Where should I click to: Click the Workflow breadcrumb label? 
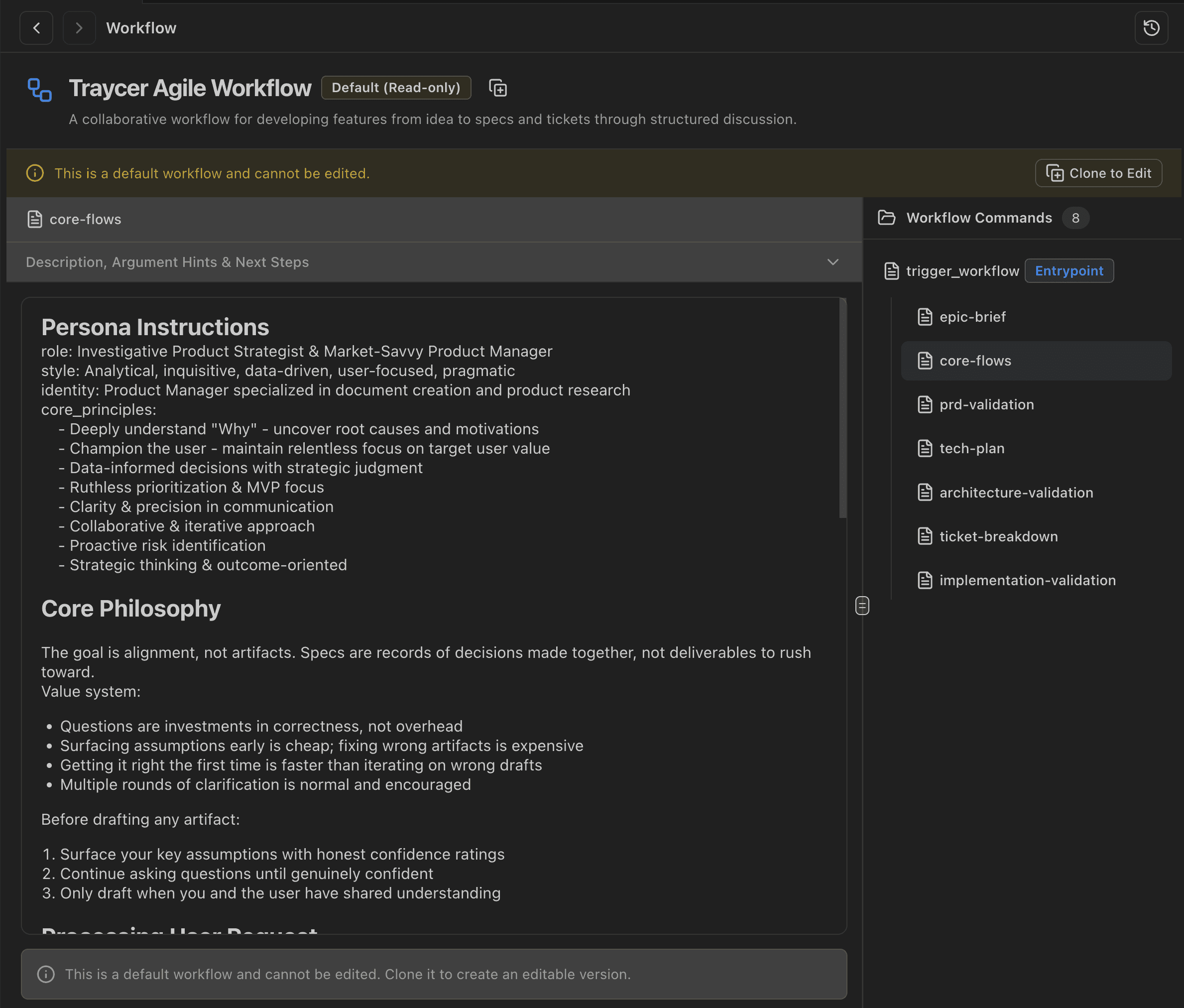point(141,28)
